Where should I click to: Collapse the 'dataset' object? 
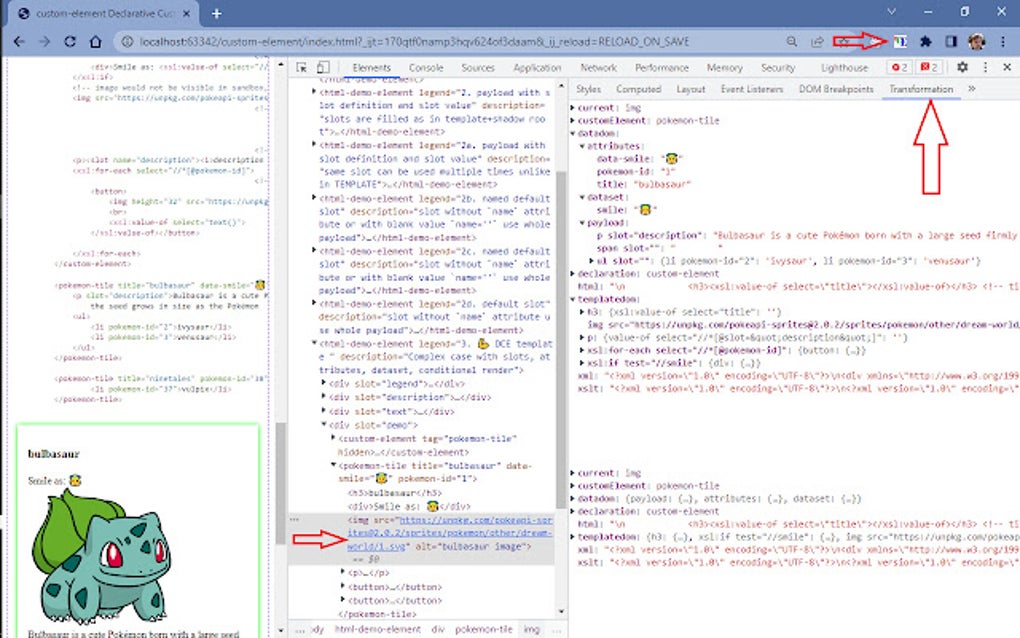pos(582,197)
